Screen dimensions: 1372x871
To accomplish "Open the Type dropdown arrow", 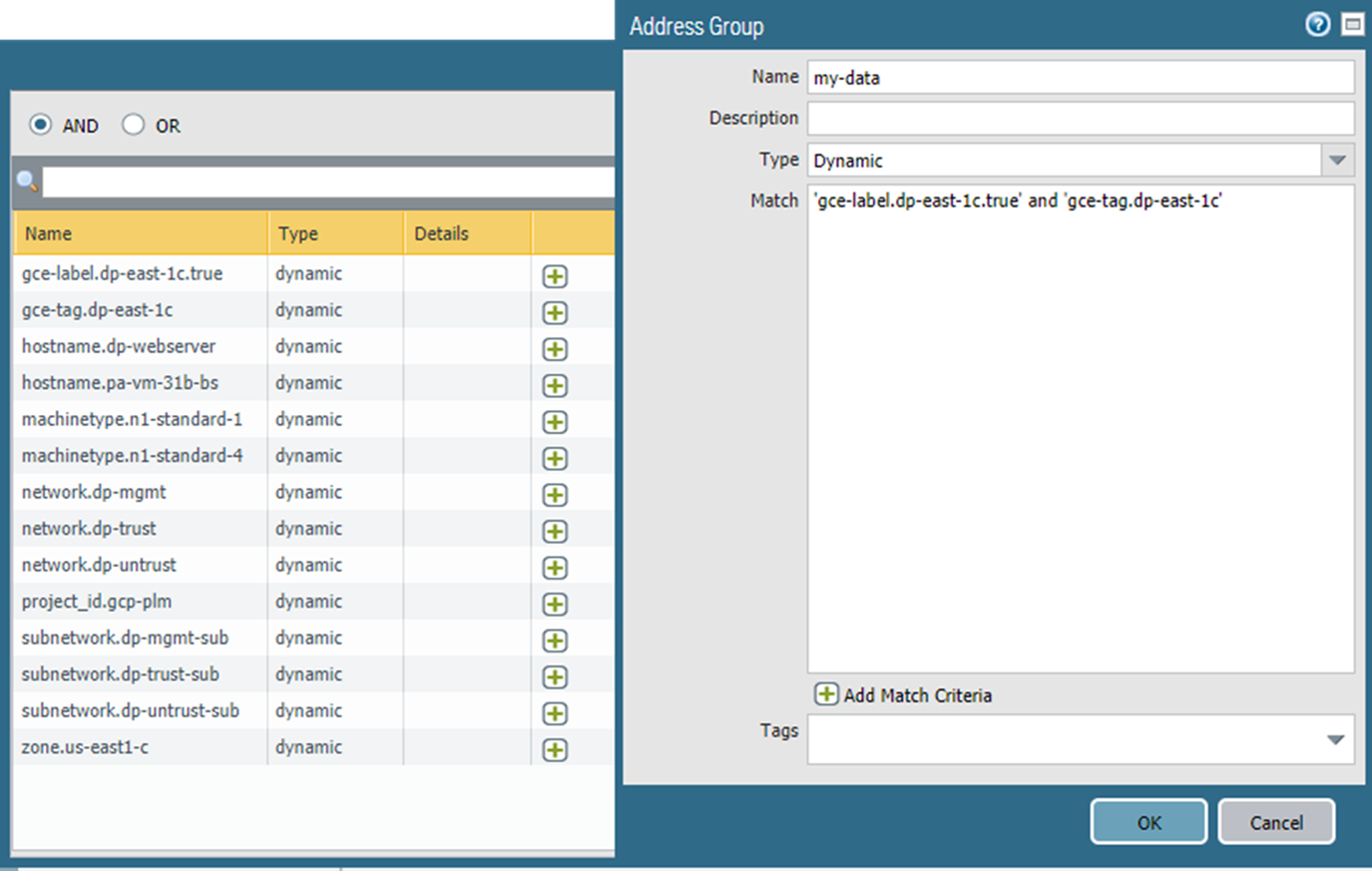I will click(x=1337, y=161).
